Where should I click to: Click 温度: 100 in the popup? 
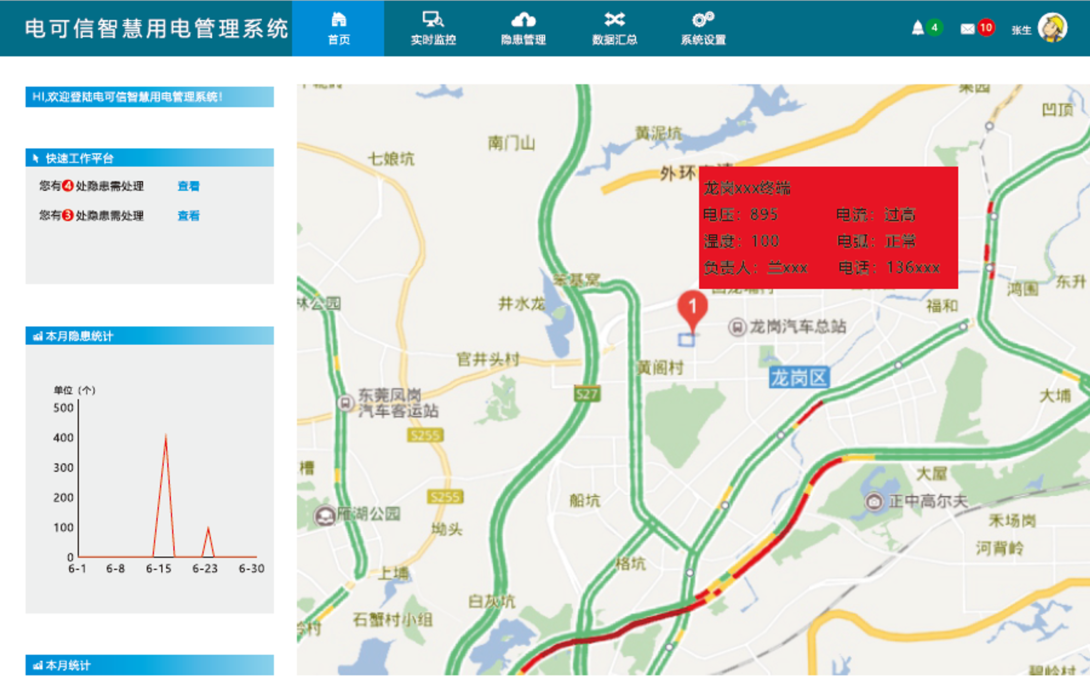coord(741,241)
